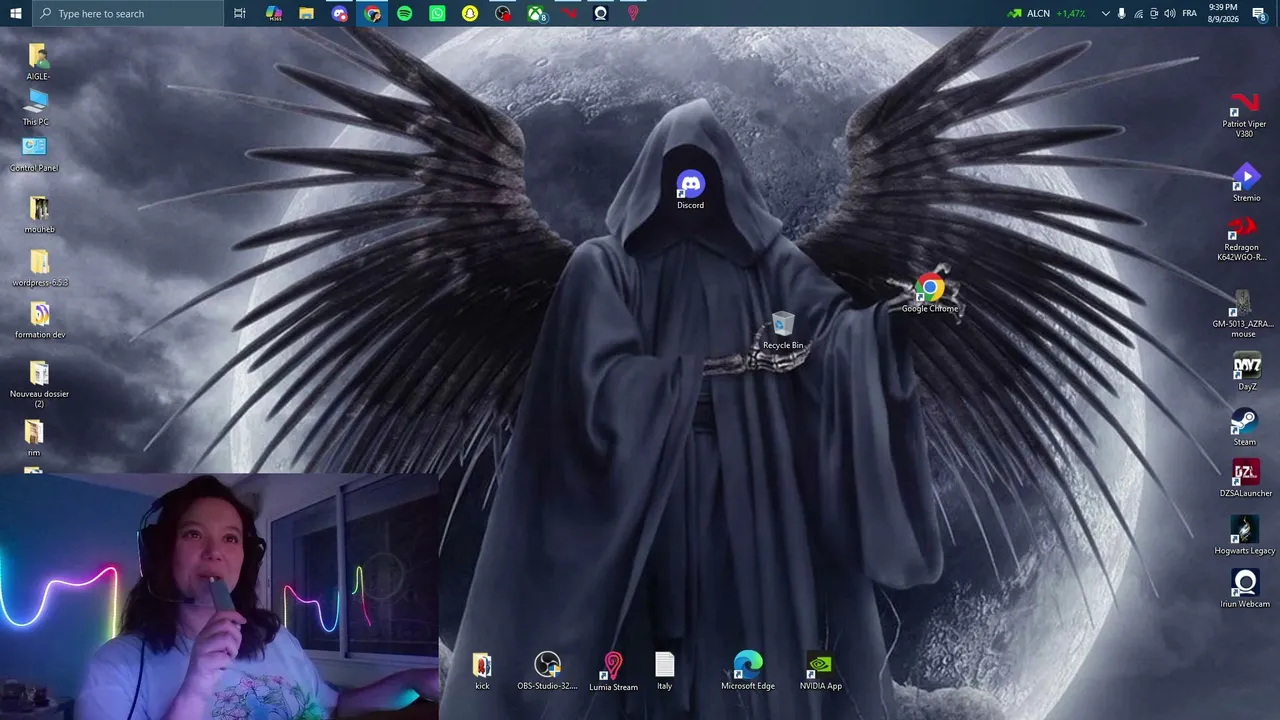Image resolution: width=1280 pixels, height=720 pixels.
Task: Select the Hogwarts Legacy desktop shortcut
Action: pos(1245,536)
